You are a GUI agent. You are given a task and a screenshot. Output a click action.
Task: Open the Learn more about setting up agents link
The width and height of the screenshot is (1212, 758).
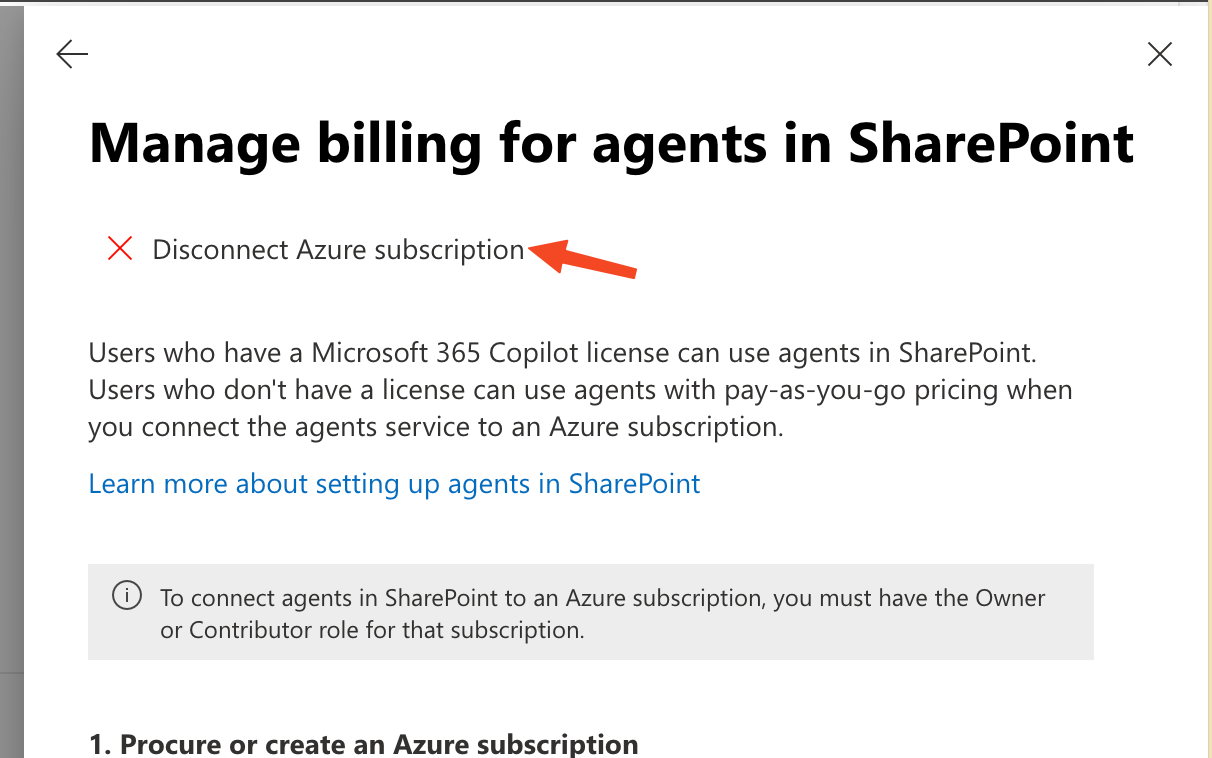tap(394, 484)
